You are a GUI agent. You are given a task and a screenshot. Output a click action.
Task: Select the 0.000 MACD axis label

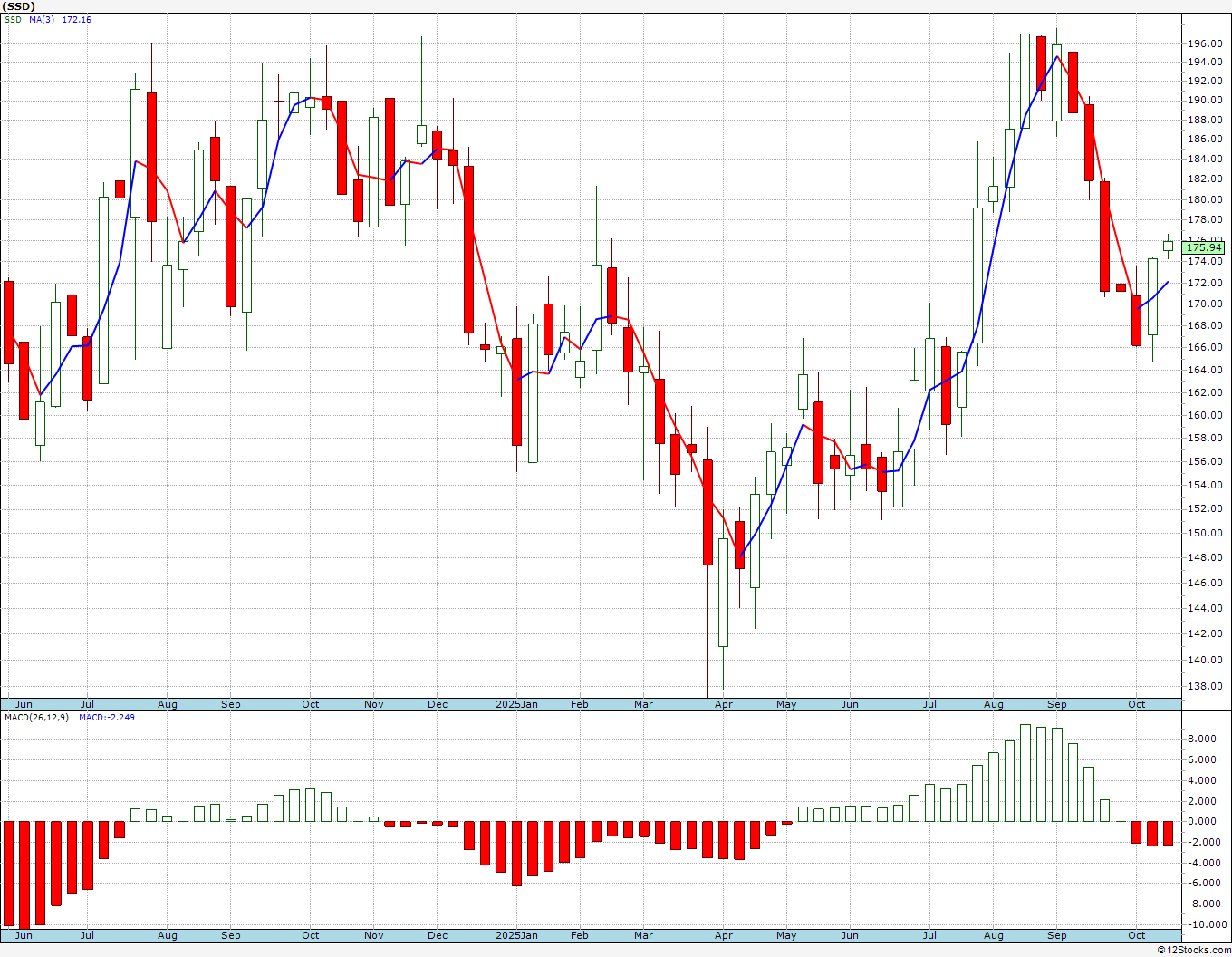coord(1202,821)
